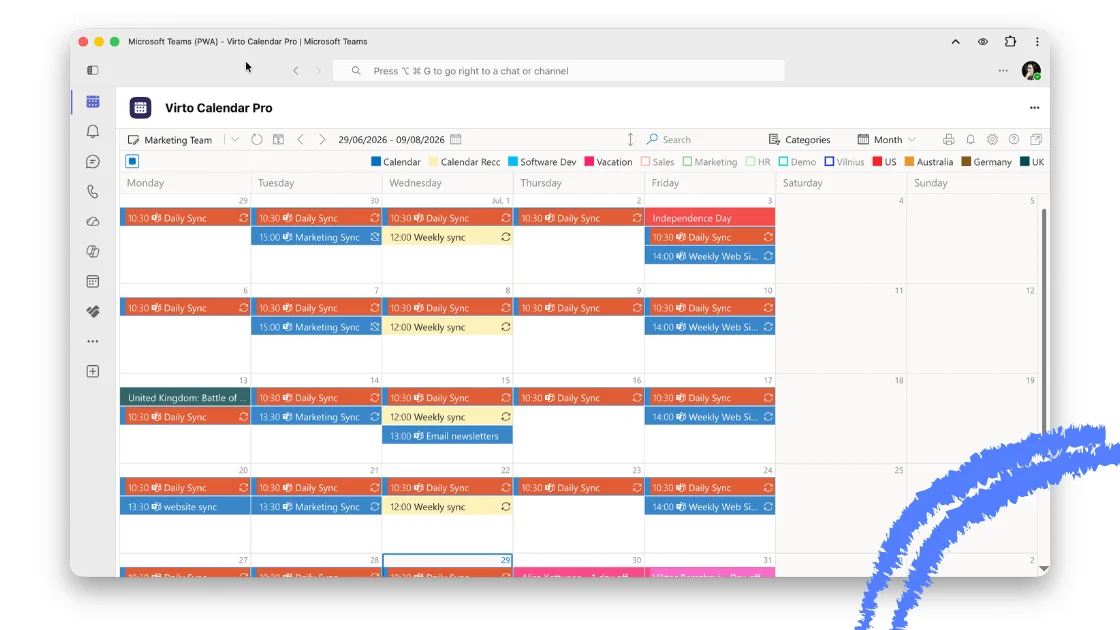Open the Month view dropdown

[886, 139]
